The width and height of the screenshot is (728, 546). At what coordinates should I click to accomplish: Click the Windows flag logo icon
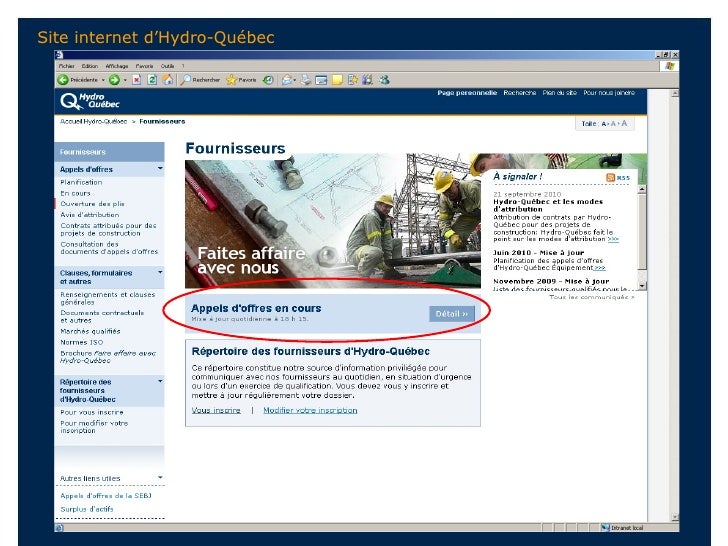[x=669, y=66]
